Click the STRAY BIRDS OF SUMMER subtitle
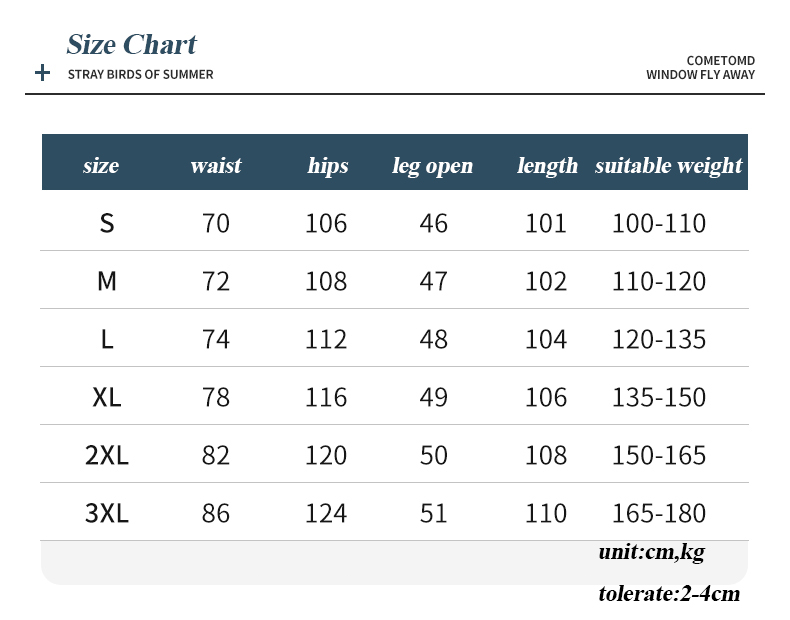This screenshot has width=790, height=620. point(140,74)
